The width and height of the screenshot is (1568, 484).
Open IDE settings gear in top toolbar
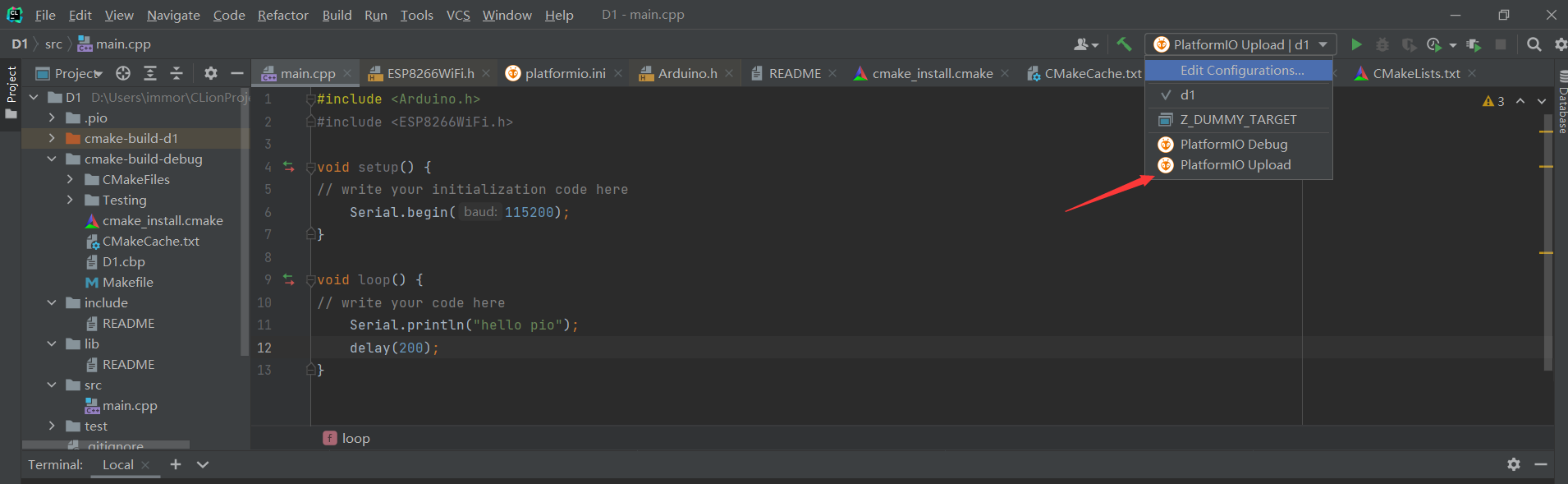1561,44
